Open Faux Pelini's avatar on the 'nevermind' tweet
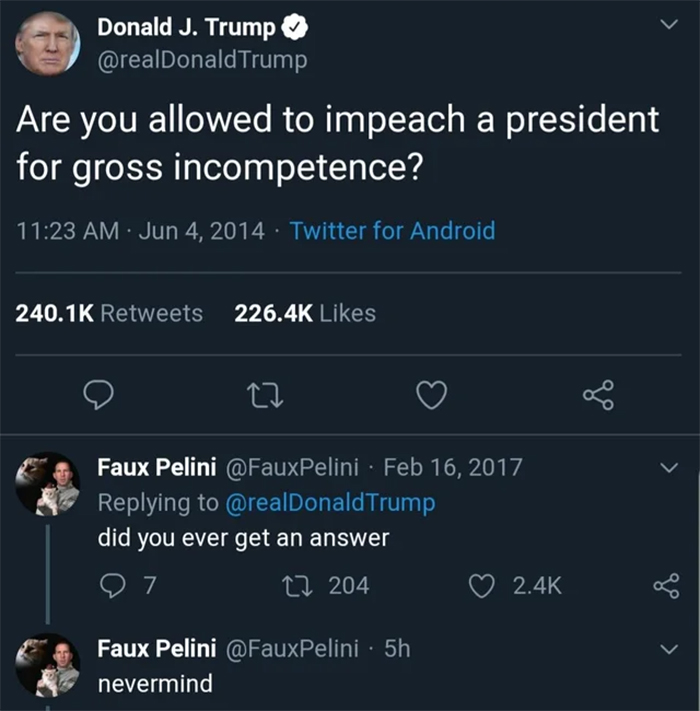Image resolution: width=700 pixels, height=711 pixels. (x=47, y=667)
